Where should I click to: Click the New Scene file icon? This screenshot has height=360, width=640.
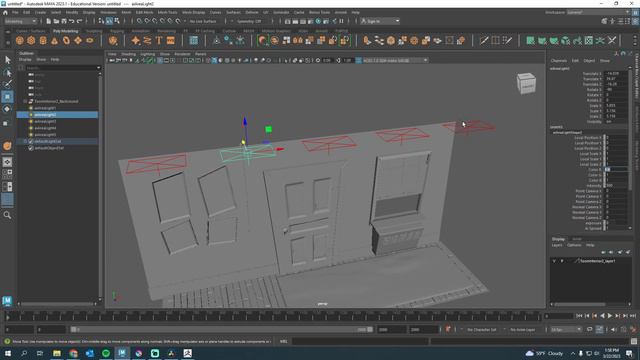point(49,21)
